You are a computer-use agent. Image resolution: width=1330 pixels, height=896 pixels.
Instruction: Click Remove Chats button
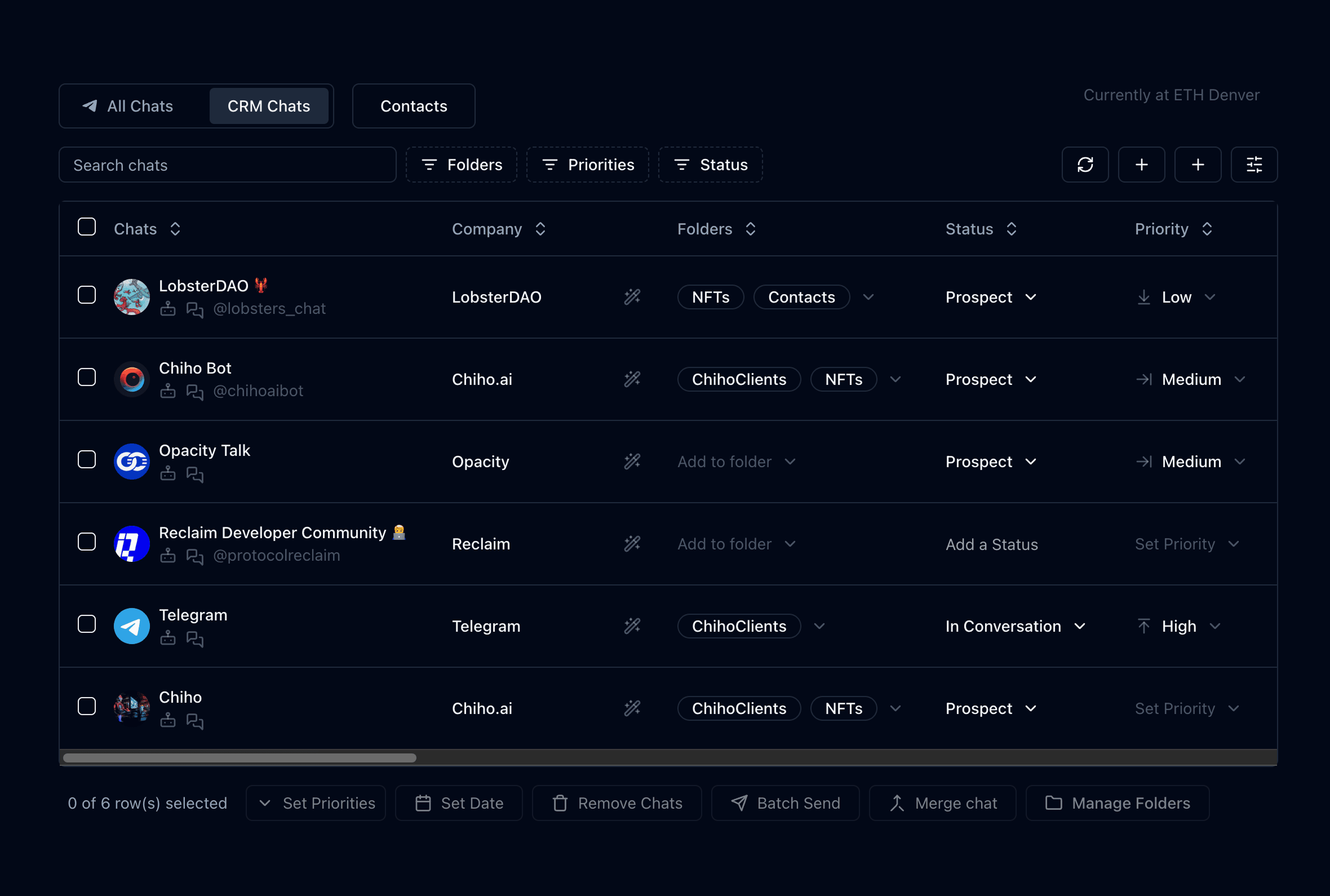[617, 803]
